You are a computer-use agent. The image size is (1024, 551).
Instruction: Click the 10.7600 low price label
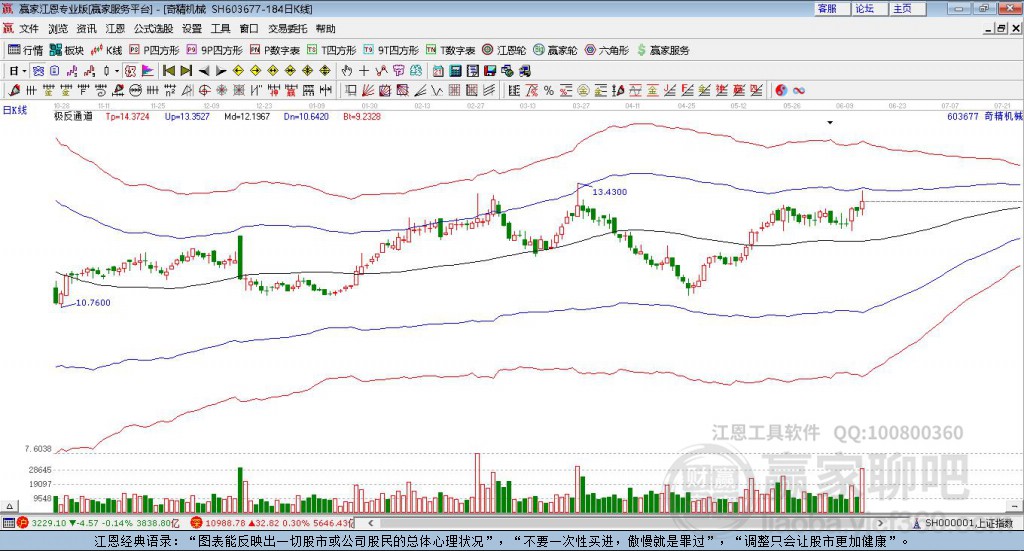point(93,303)
